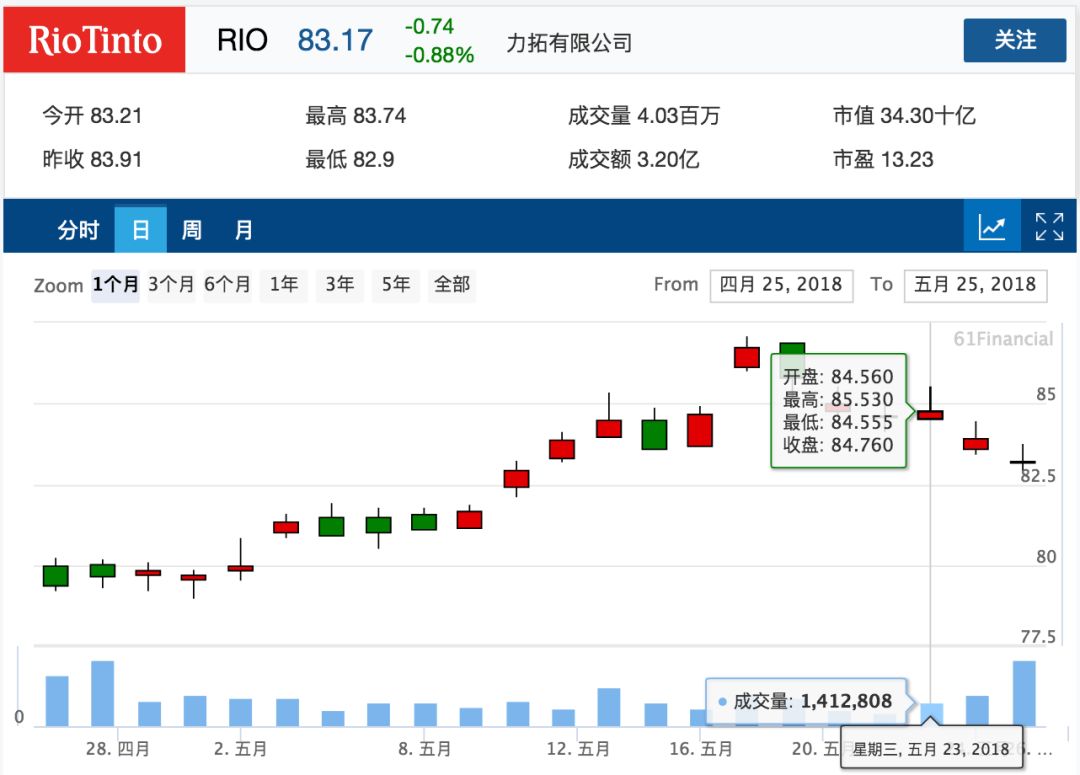The image size is (1080, 775).
Task: Click the RIO ticker symbol
Action: click(242, 40)
